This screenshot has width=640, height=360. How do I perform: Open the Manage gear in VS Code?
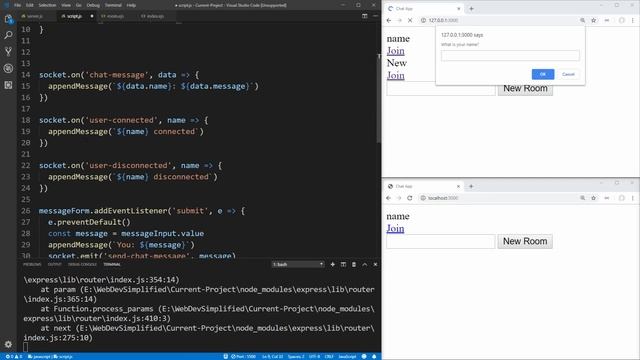click(8, 344)
